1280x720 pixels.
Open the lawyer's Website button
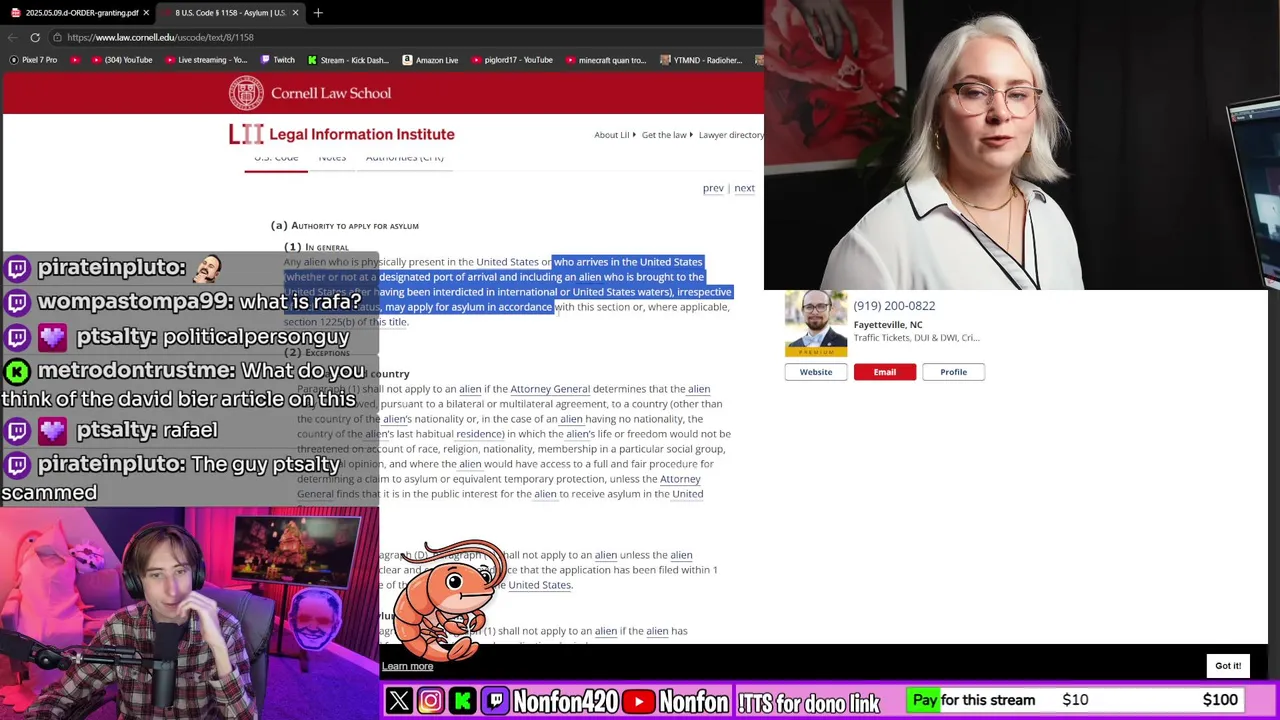click(x=816, y=372)
